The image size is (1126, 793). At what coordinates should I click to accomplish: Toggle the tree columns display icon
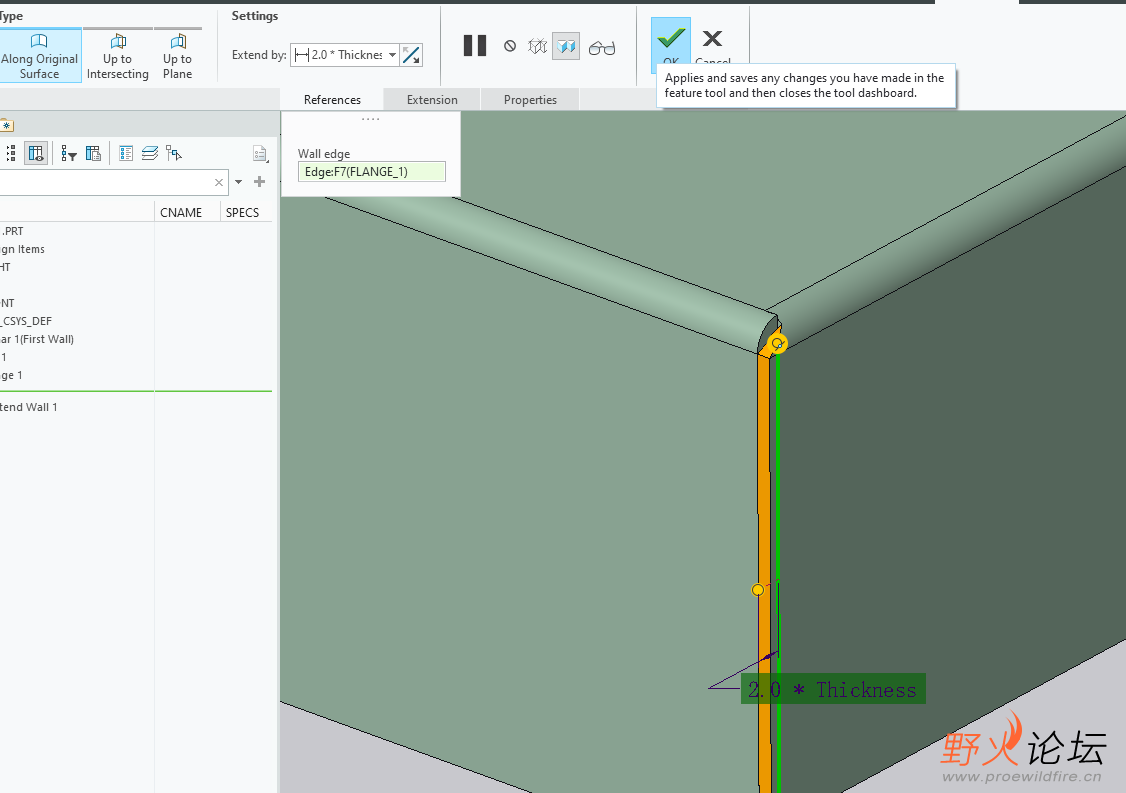point(36,153)
